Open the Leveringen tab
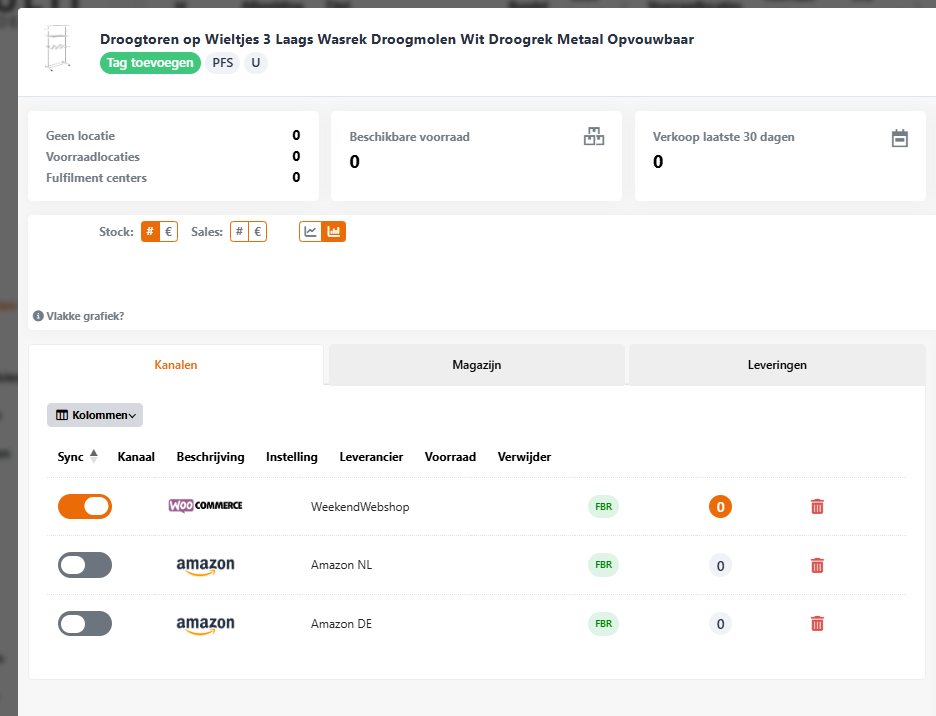 pyautogui.click(x=777, y=365)
